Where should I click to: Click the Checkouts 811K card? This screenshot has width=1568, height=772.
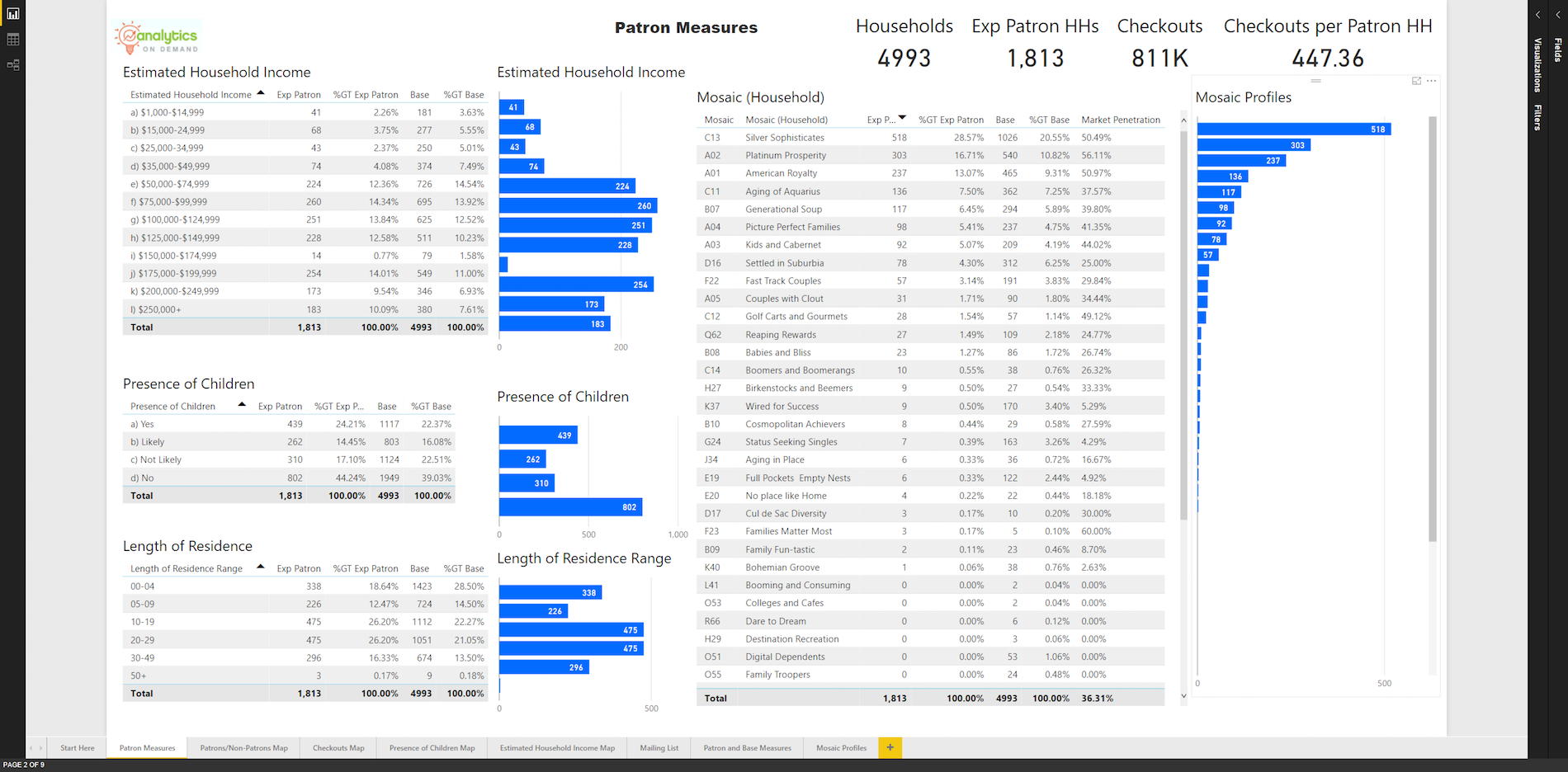(x=1159, y=43)
